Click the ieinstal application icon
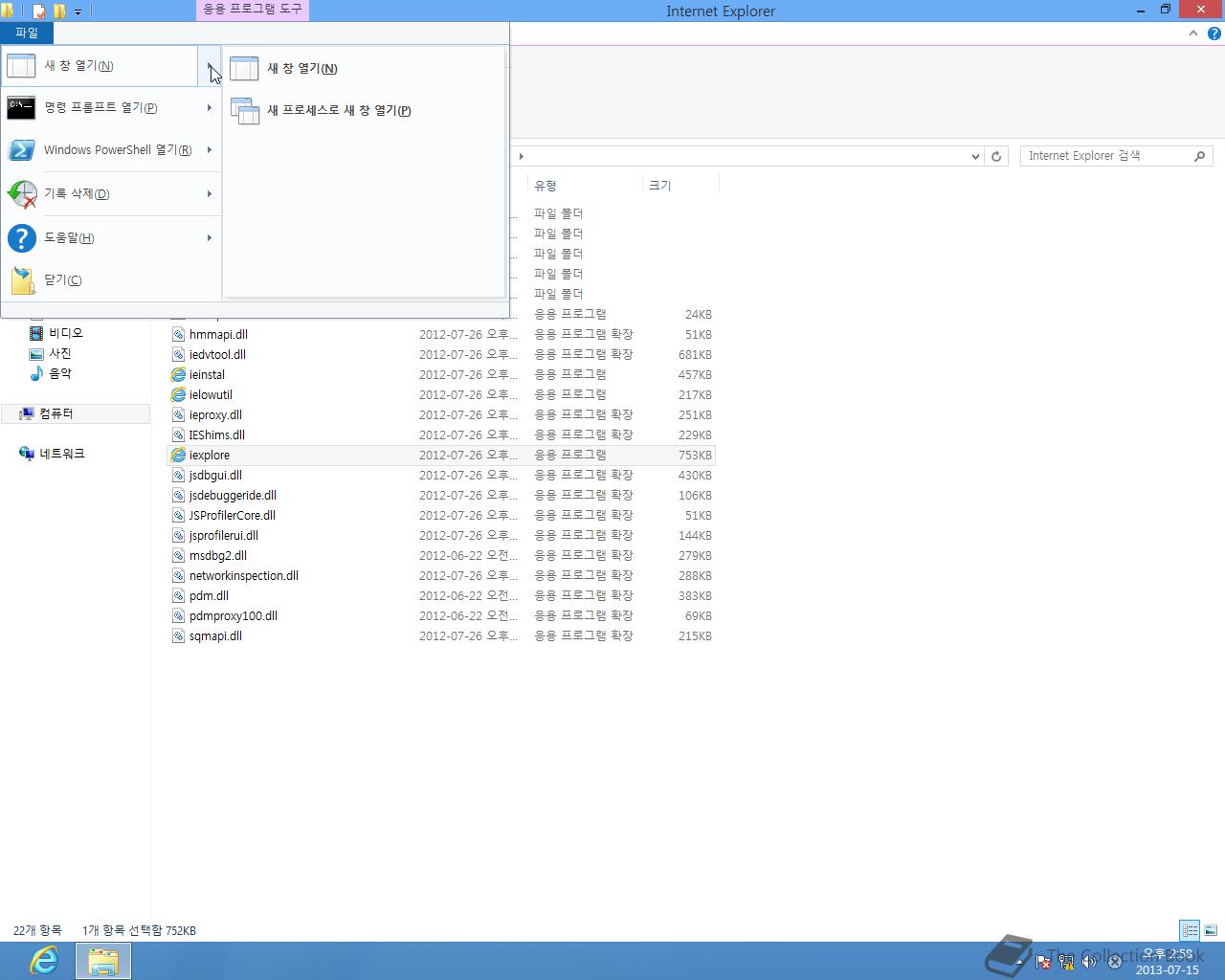This screenshot has height=980, width=1225. (x=178, y=375)
